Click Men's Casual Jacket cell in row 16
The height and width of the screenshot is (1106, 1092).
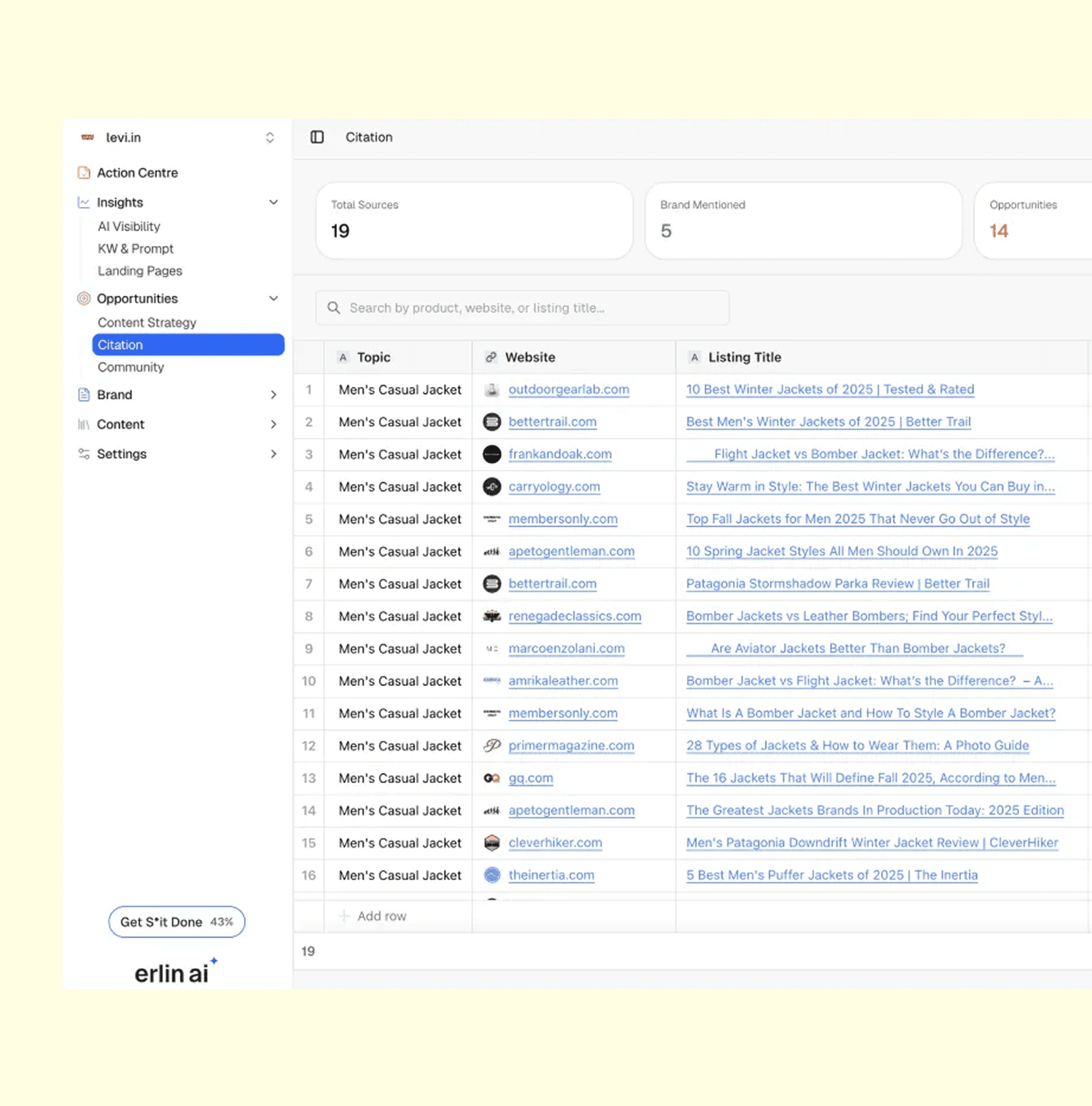click(x=398, y=875)
